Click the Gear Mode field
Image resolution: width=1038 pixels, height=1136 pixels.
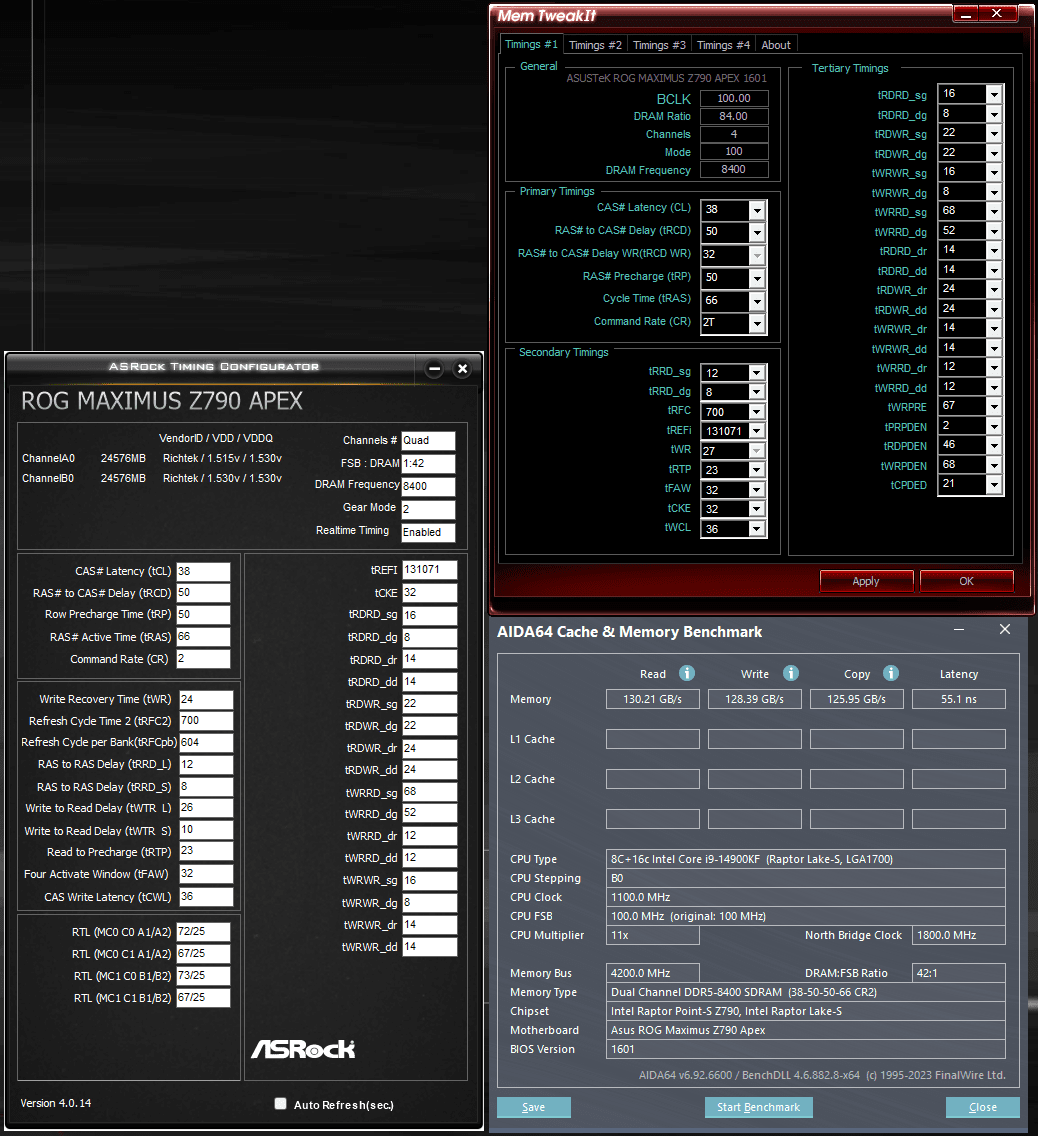click(428, 509)
